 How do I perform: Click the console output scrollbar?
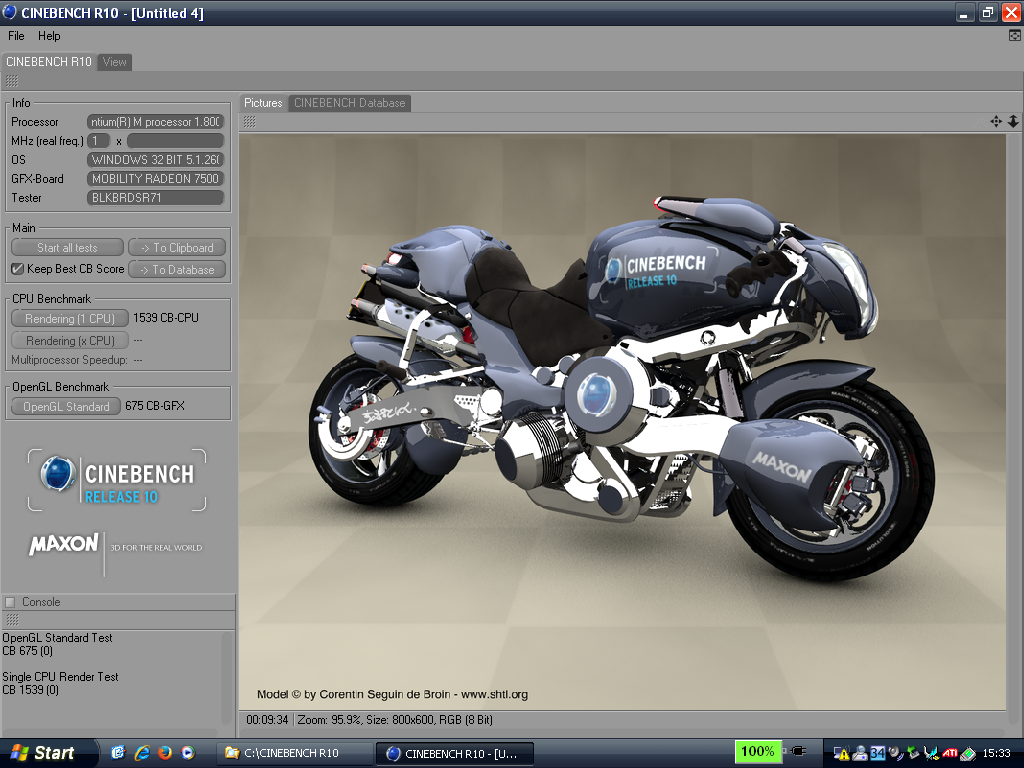click(227, 679)
